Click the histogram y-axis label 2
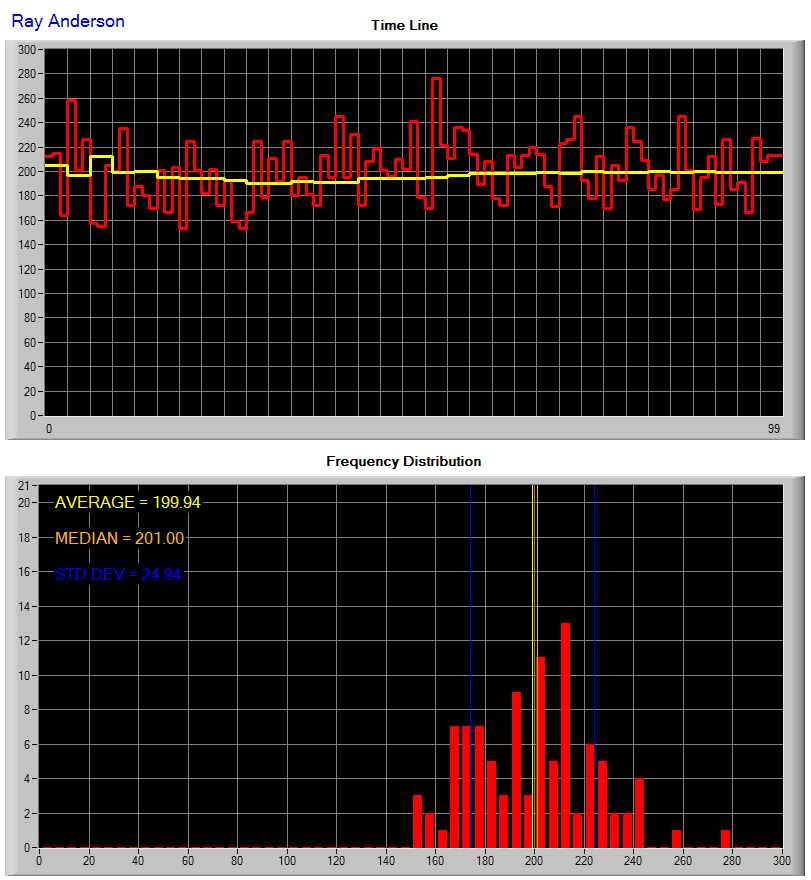This screenshot has height=880, width=811. pos(27,814)
